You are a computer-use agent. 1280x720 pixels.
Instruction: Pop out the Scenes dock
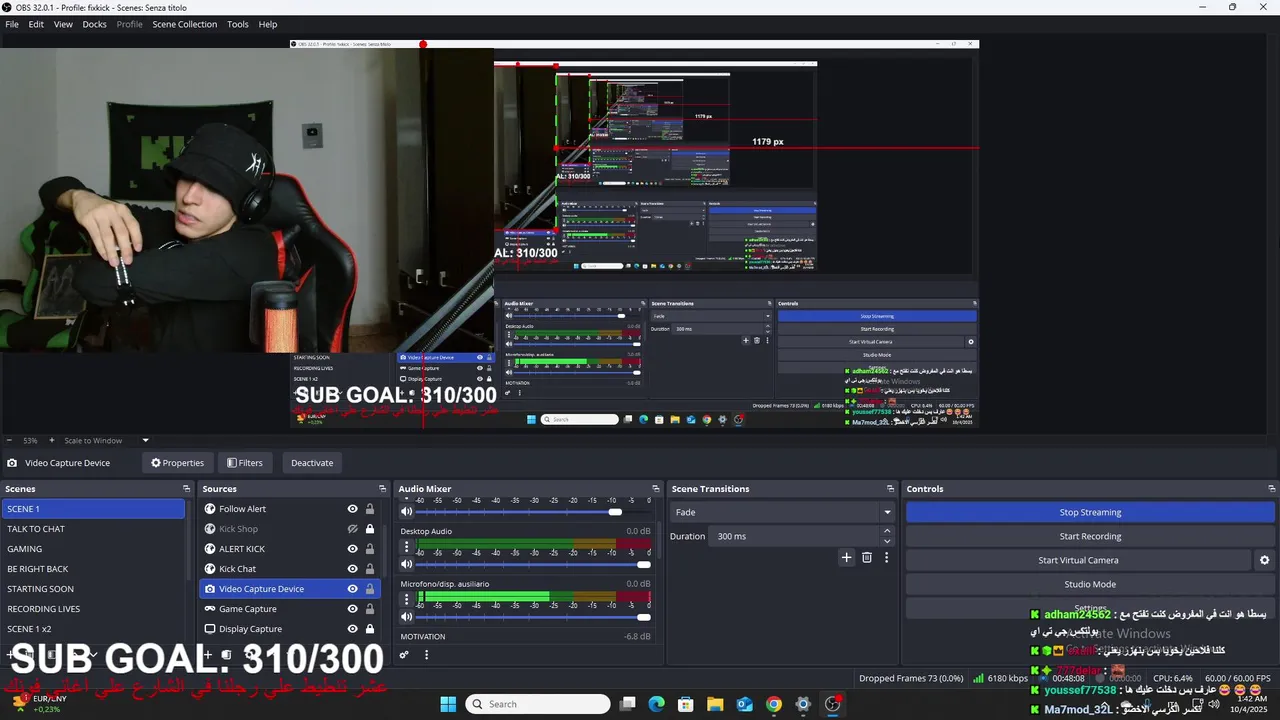186,489
